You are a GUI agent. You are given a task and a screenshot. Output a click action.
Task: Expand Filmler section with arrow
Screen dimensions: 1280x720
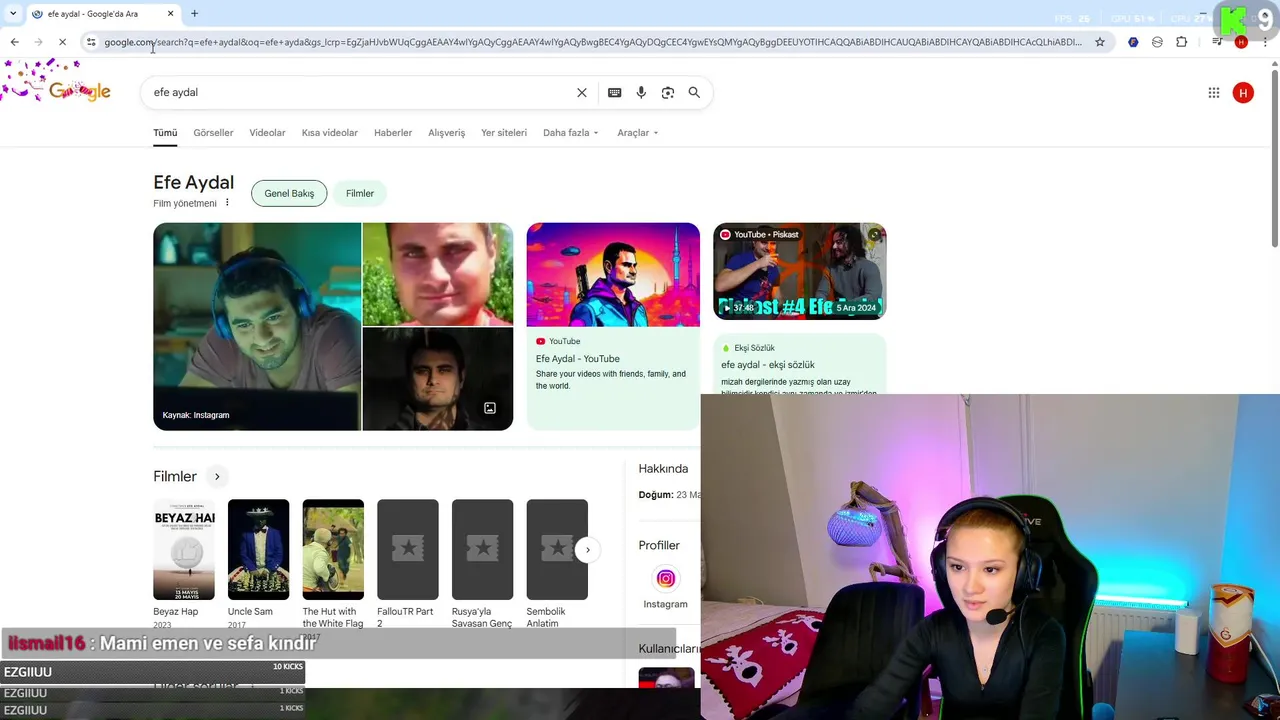[216, 476]
